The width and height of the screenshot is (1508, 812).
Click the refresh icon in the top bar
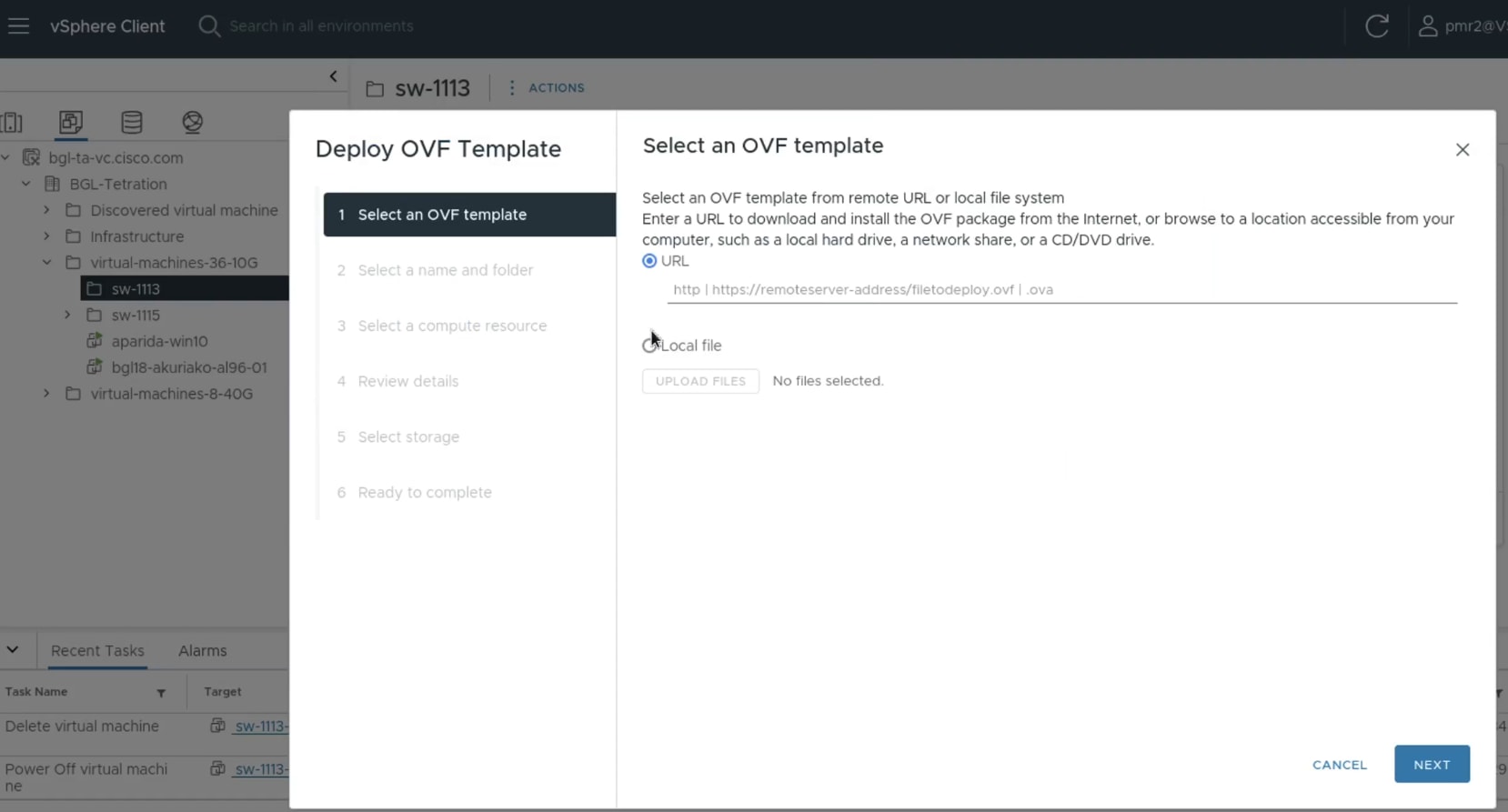coord(1377,25)
